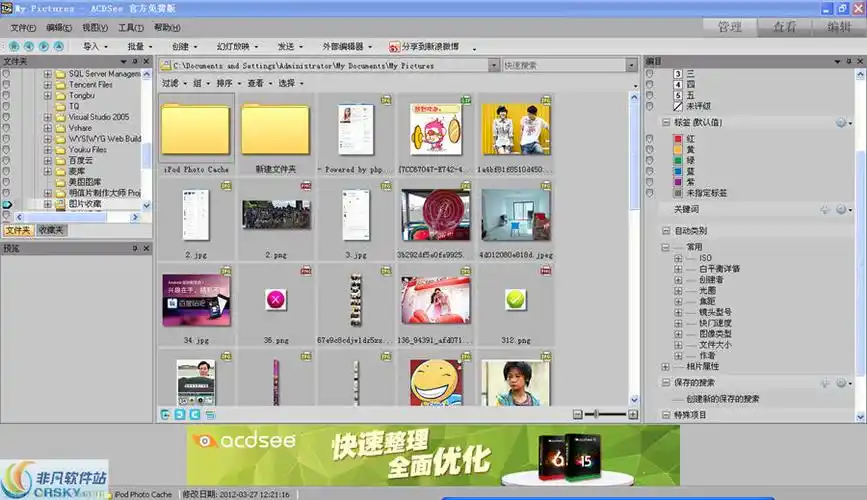Go up one folder with the up arrow icon
The height and width of the screenshot is (500, 867).
tap(59, 46)
